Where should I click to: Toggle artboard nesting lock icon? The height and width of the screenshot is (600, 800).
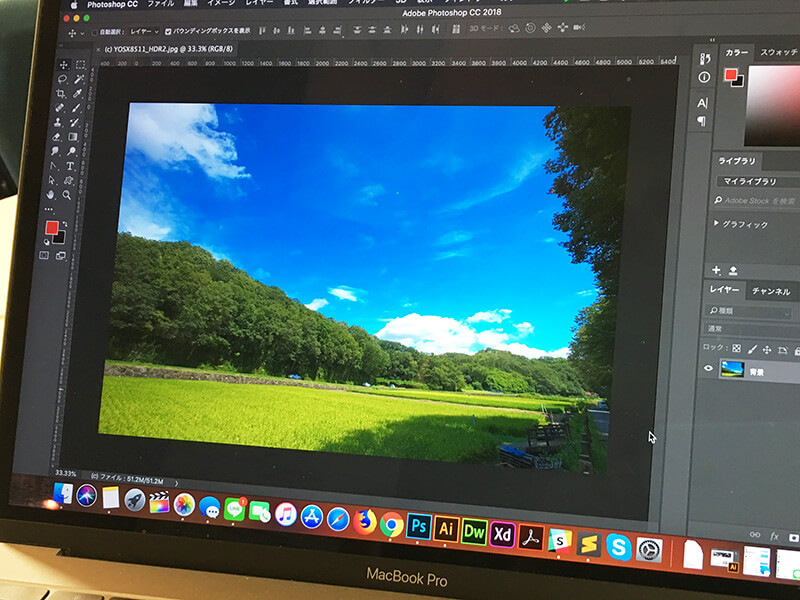[x=782, y=350]
